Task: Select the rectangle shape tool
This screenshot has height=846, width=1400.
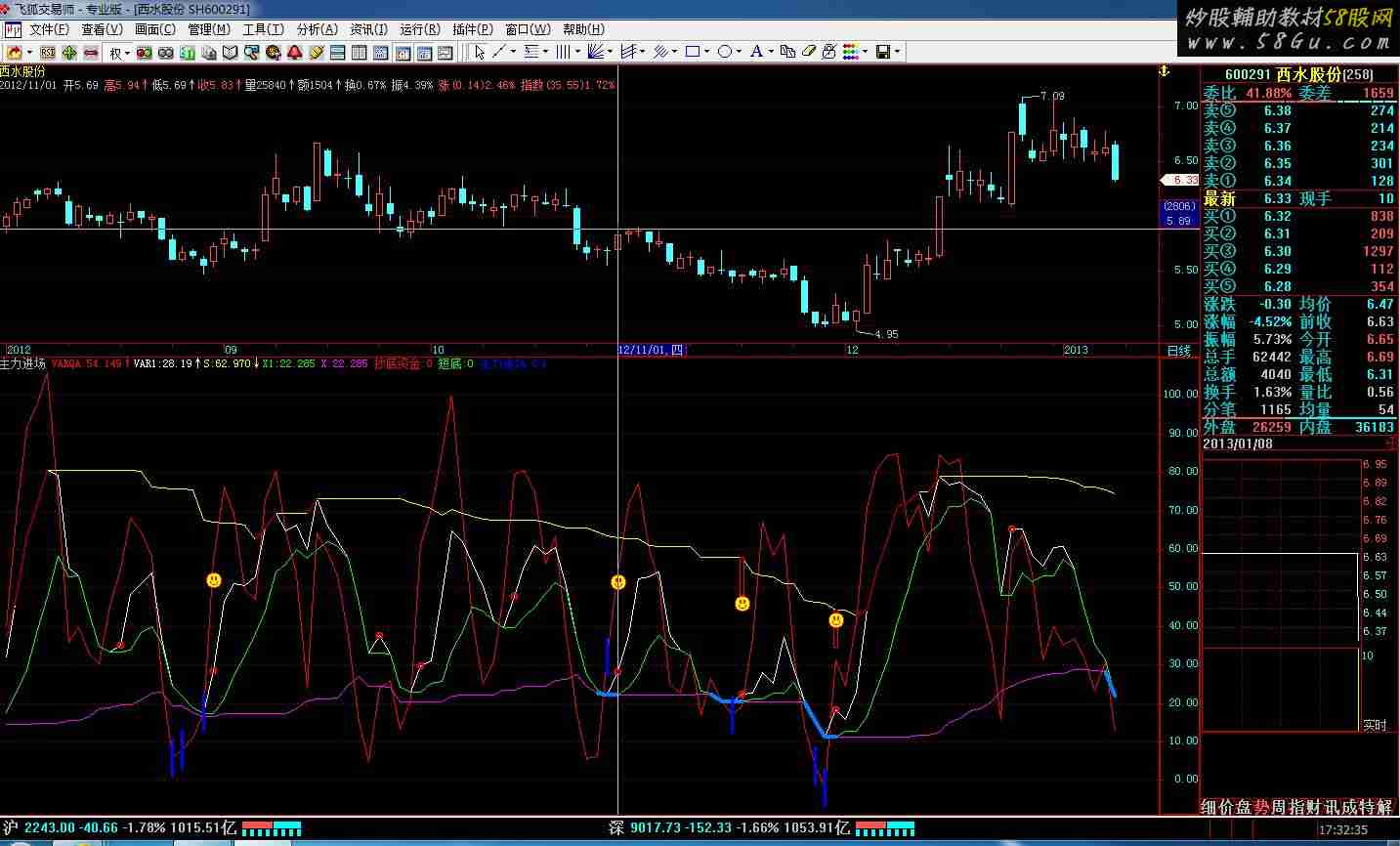Action: tap(693, 52)
